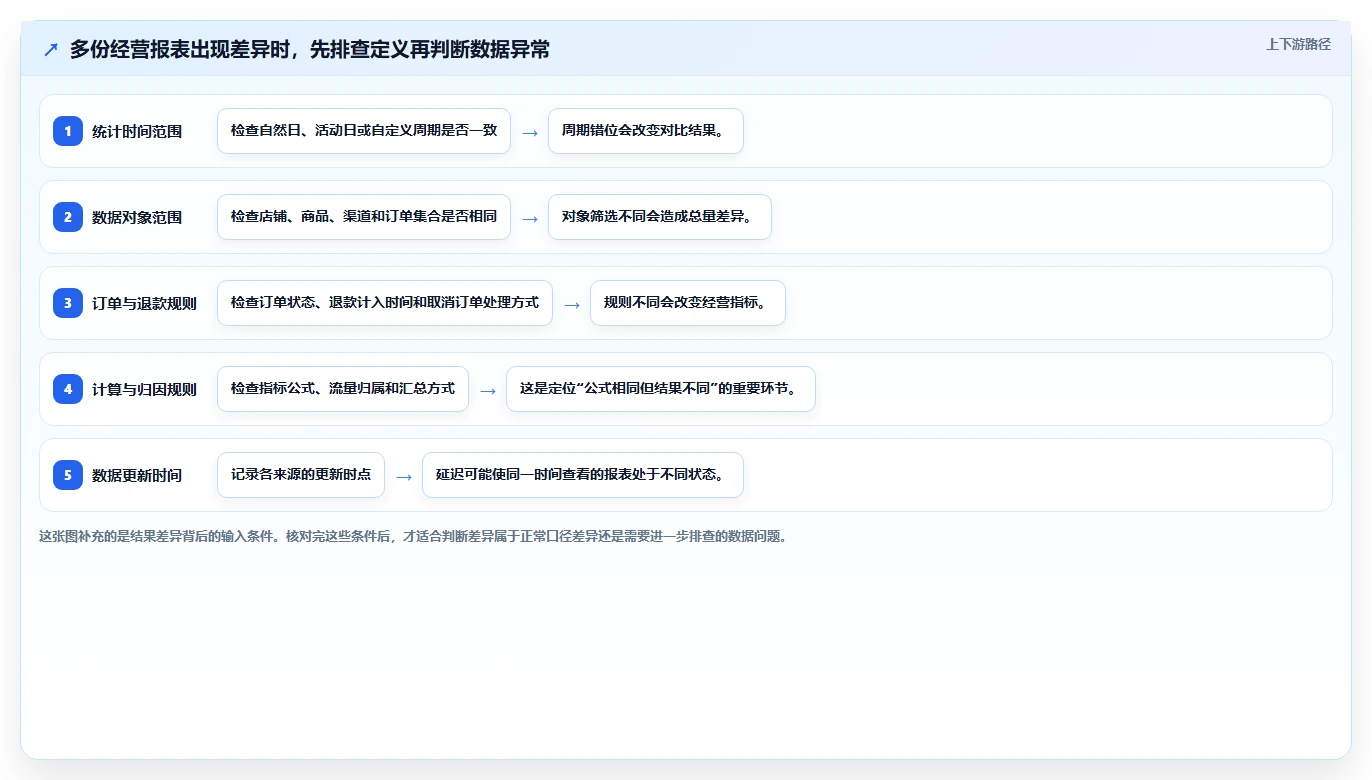Click box 规则不同会改变经营指标
Screen dimensions: 1372x780
[x=688, y=303]
